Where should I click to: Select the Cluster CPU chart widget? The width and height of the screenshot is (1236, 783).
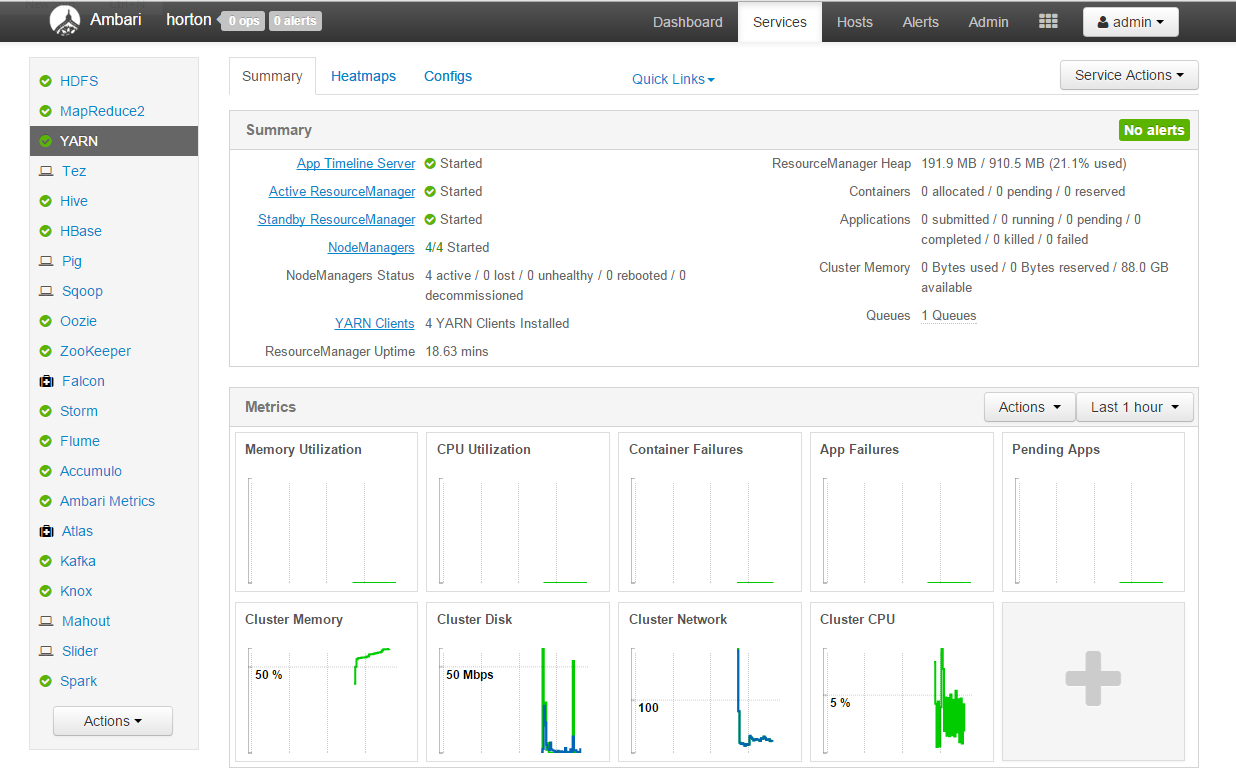[x=901, y=681]
